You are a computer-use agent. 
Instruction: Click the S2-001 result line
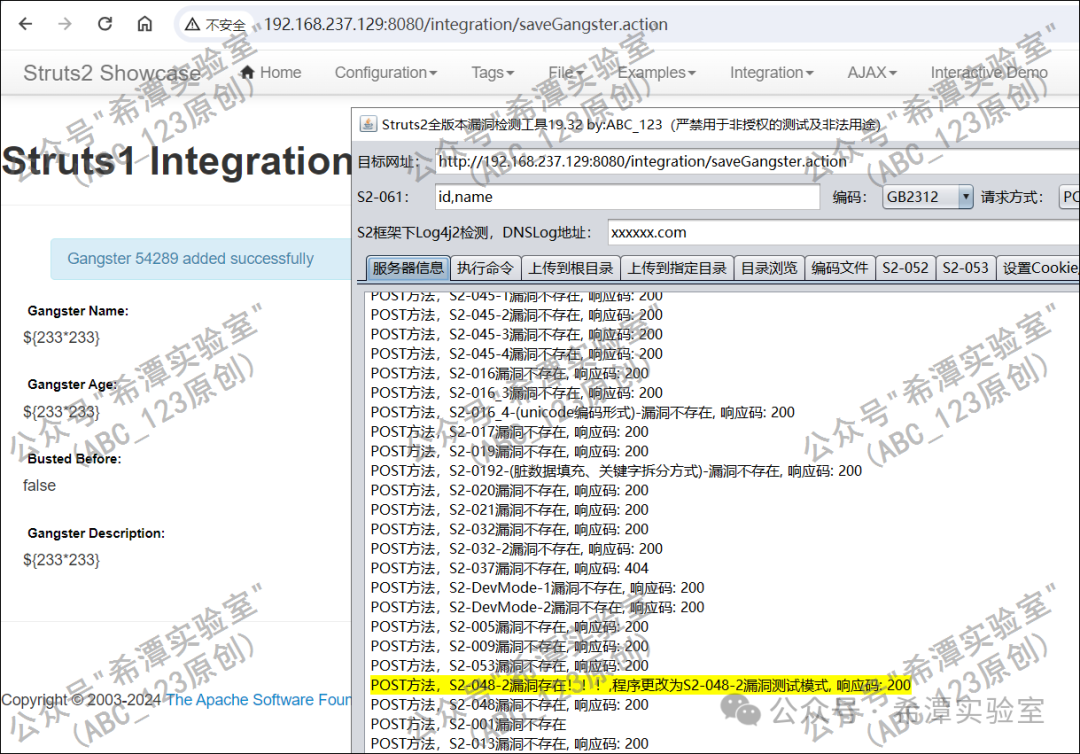click(468, 724)
